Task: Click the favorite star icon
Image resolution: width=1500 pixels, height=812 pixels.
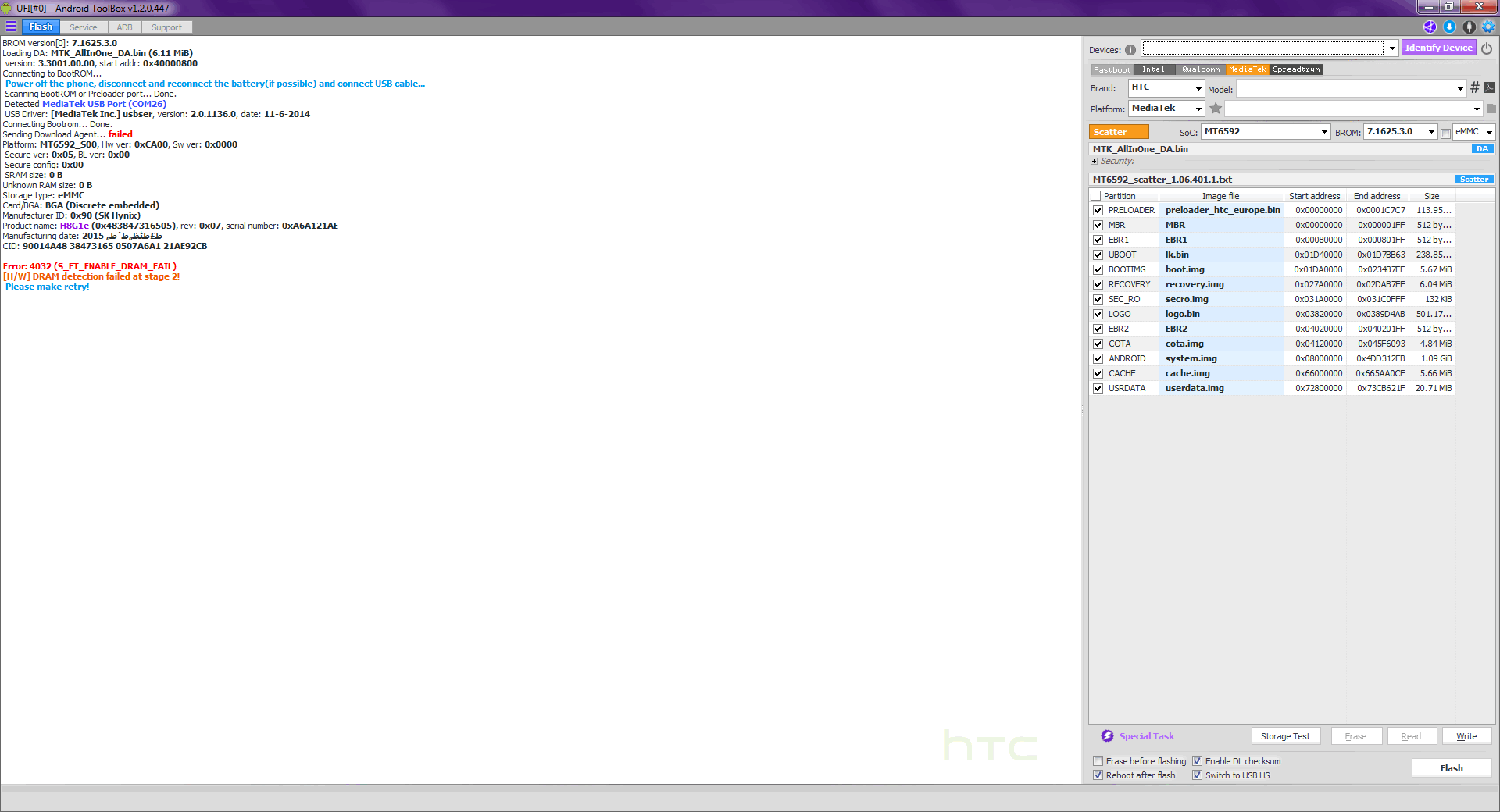Action: point(1216,109)
